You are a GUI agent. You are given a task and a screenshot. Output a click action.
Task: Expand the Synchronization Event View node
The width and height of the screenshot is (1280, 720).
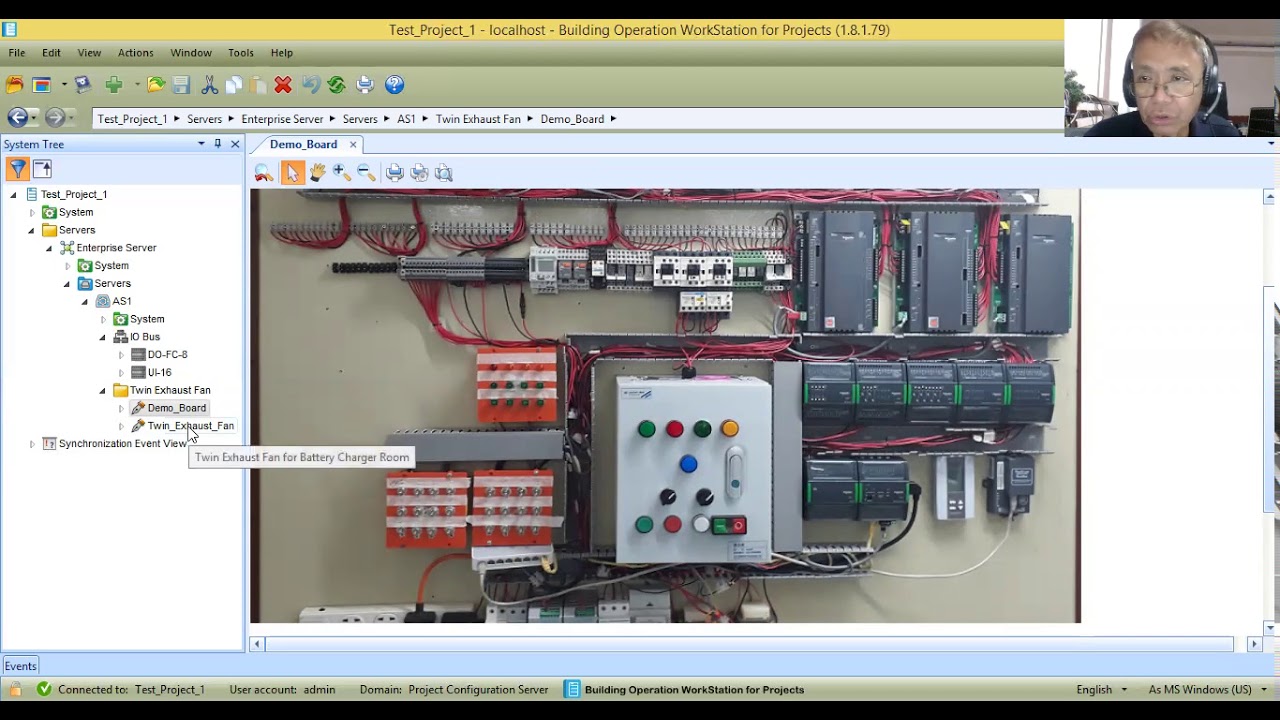point(32,444)
